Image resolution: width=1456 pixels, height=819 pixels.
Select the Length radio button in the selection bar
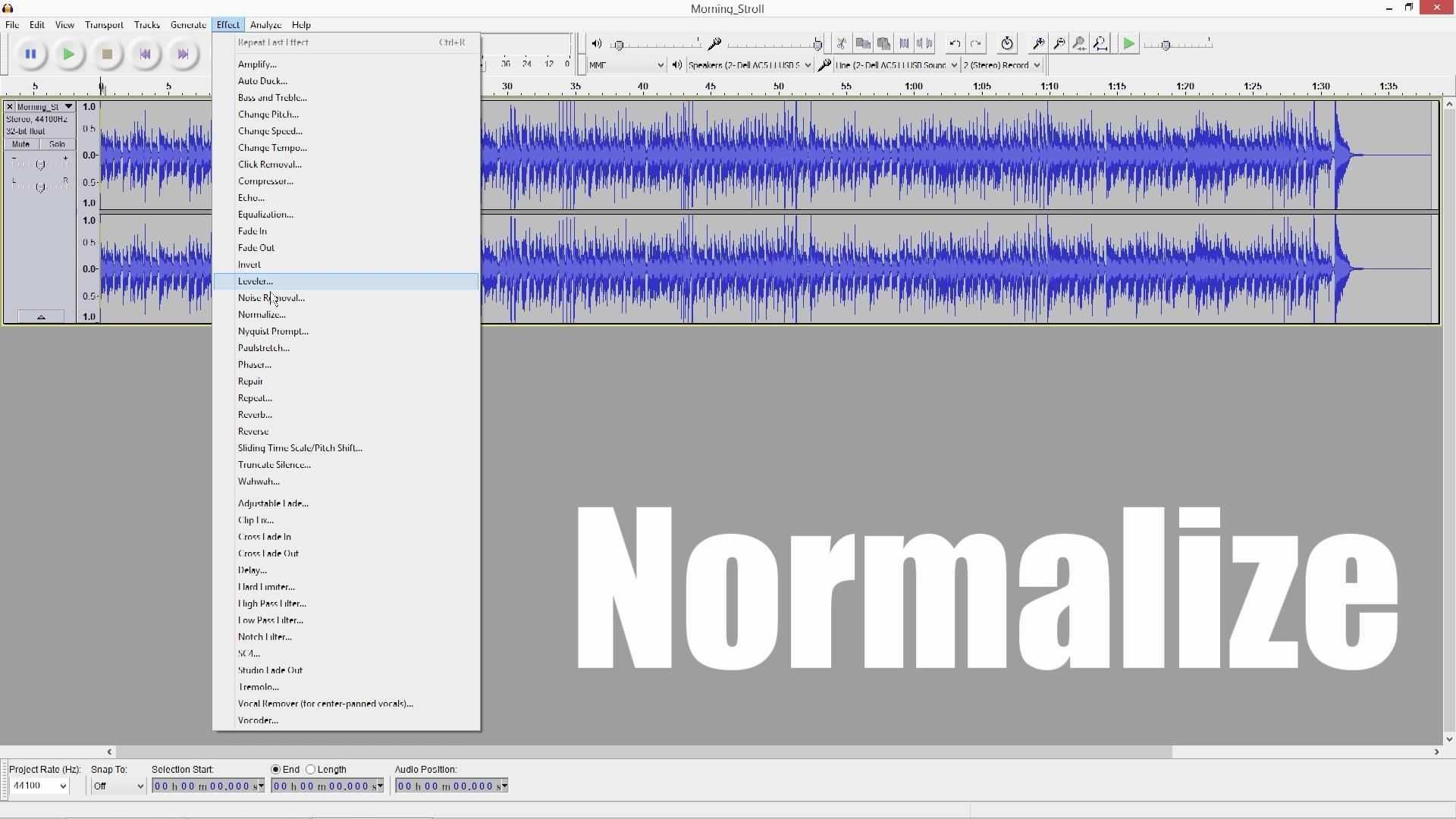311,770
